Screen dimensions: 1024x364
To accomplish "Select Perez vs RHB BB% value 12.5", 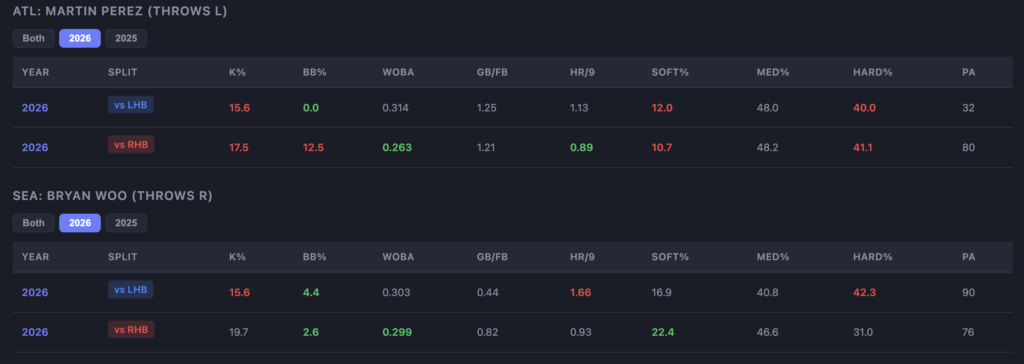I will click(313, 148).
